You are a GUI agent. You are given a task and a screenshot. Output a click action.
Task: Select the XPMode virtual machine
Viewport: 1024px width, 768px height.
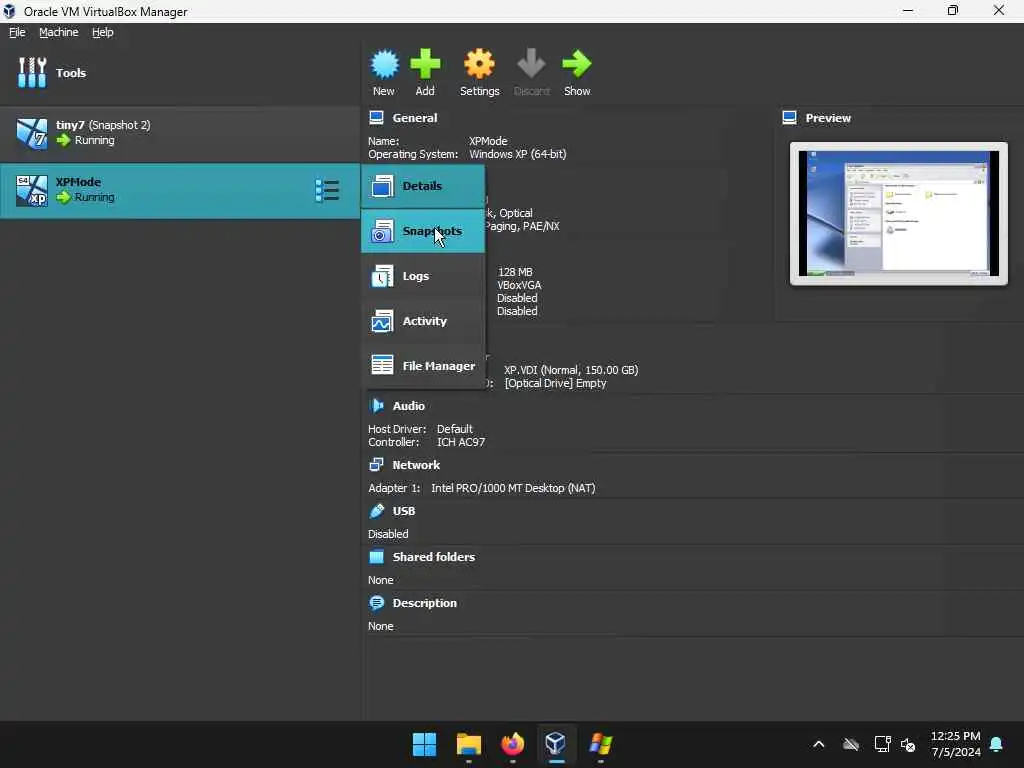pos(180,190)
